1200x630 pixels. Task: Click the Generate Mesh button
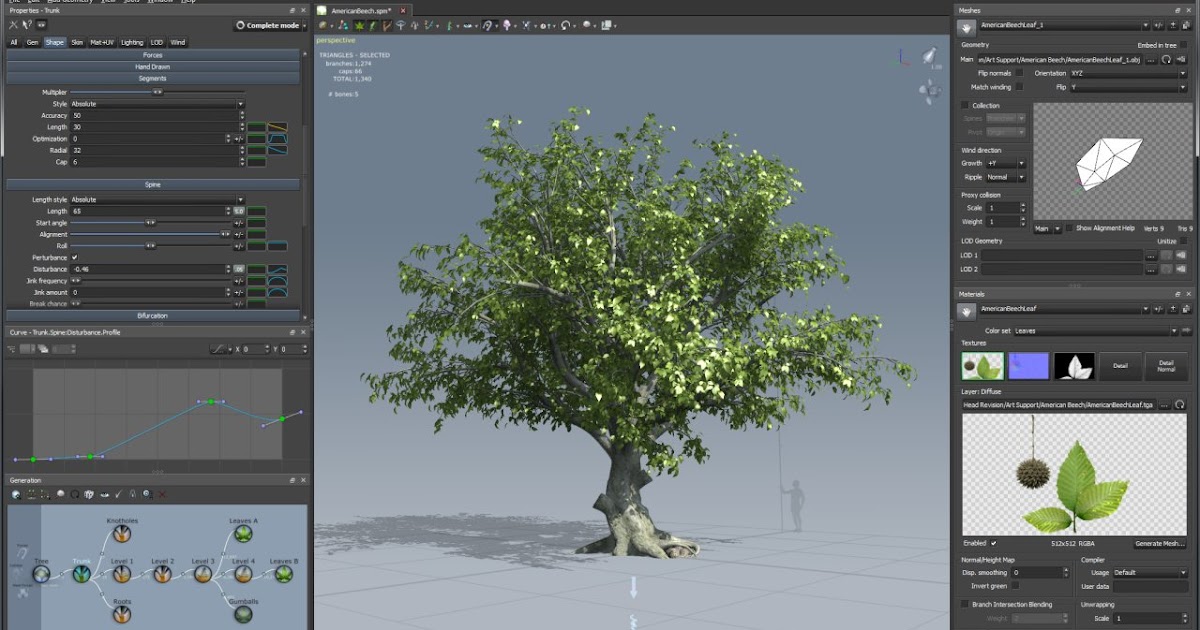click(x=1160, y=544)
